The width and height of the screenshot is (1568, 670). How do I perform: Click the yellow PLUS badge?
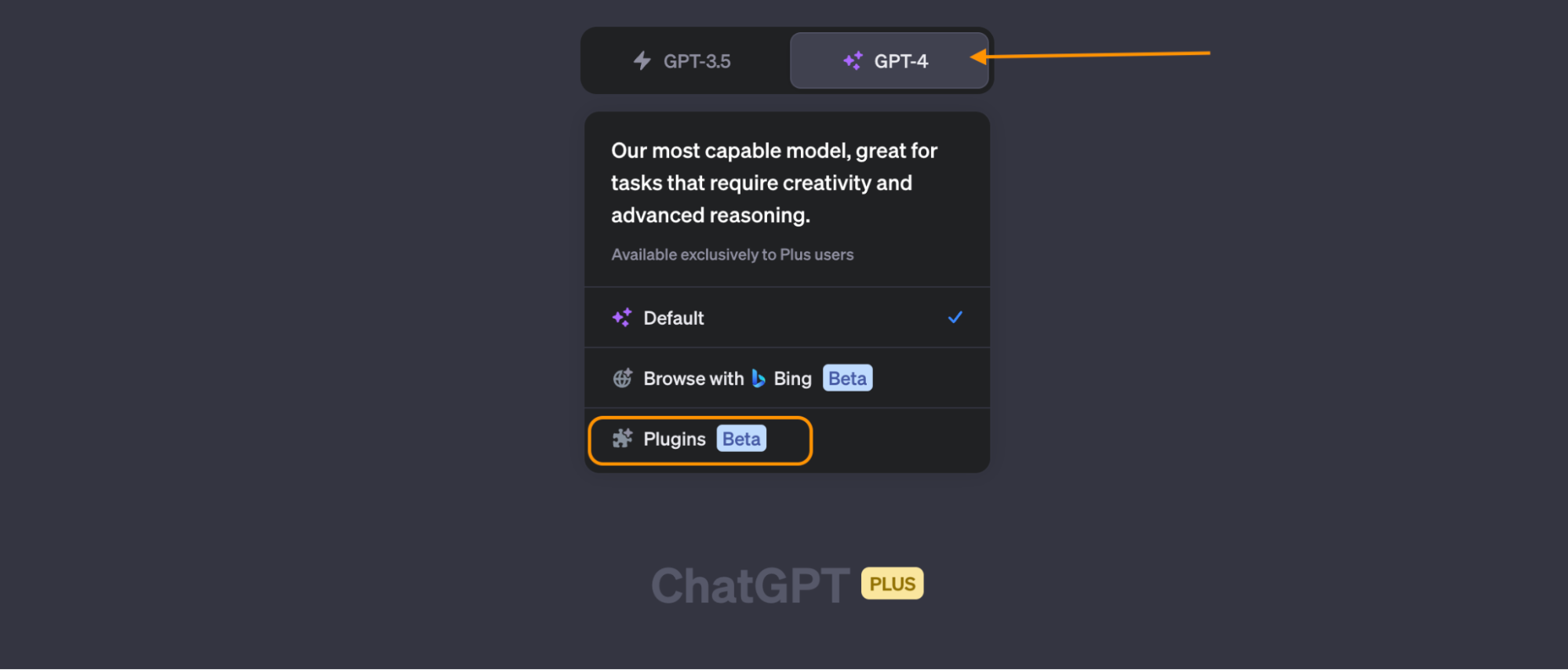coord(892,584)
